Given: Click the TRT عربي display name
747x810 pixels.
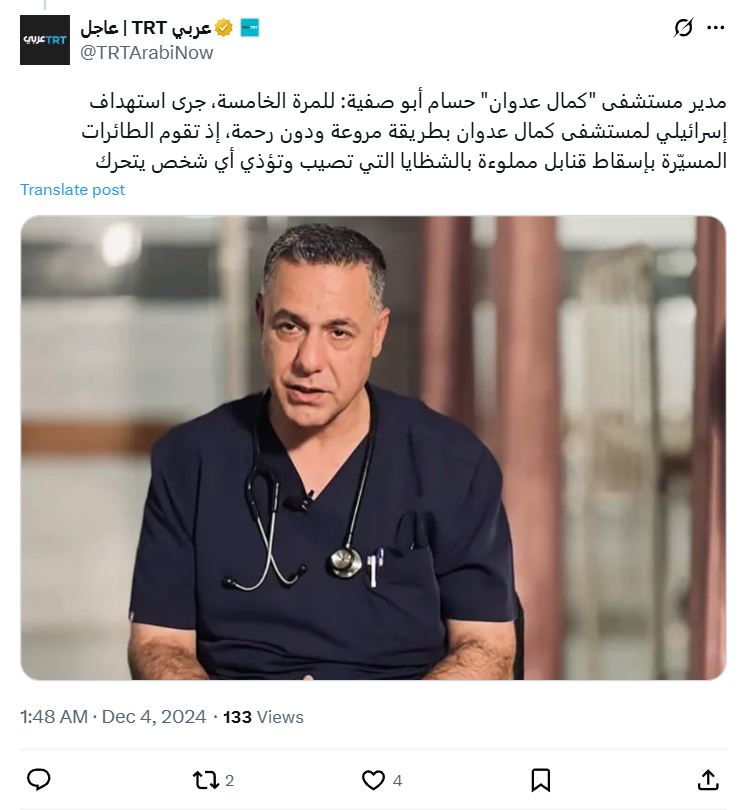Looking at the screenshot, I should 146,27.
